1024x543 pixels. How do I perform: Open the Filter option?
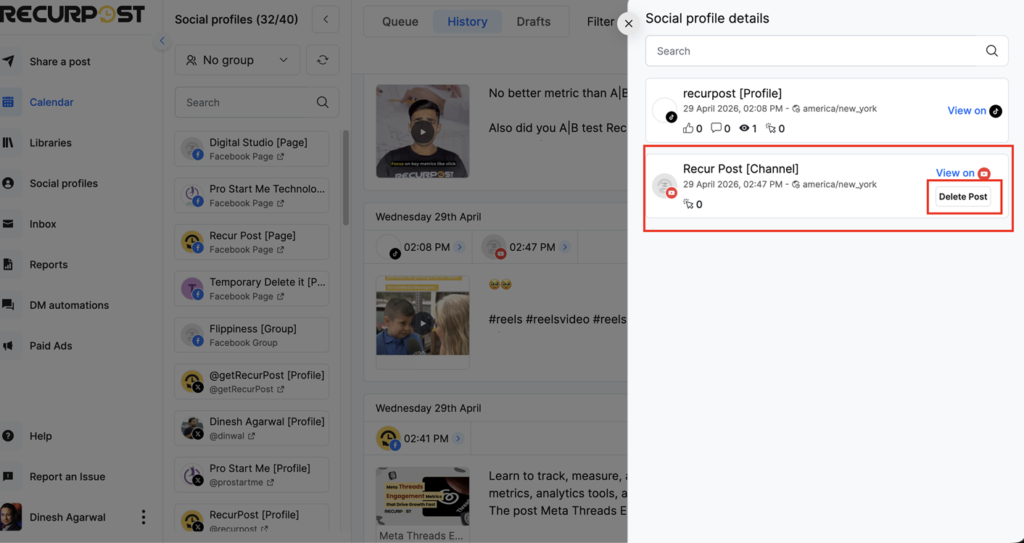coord(600,22)
